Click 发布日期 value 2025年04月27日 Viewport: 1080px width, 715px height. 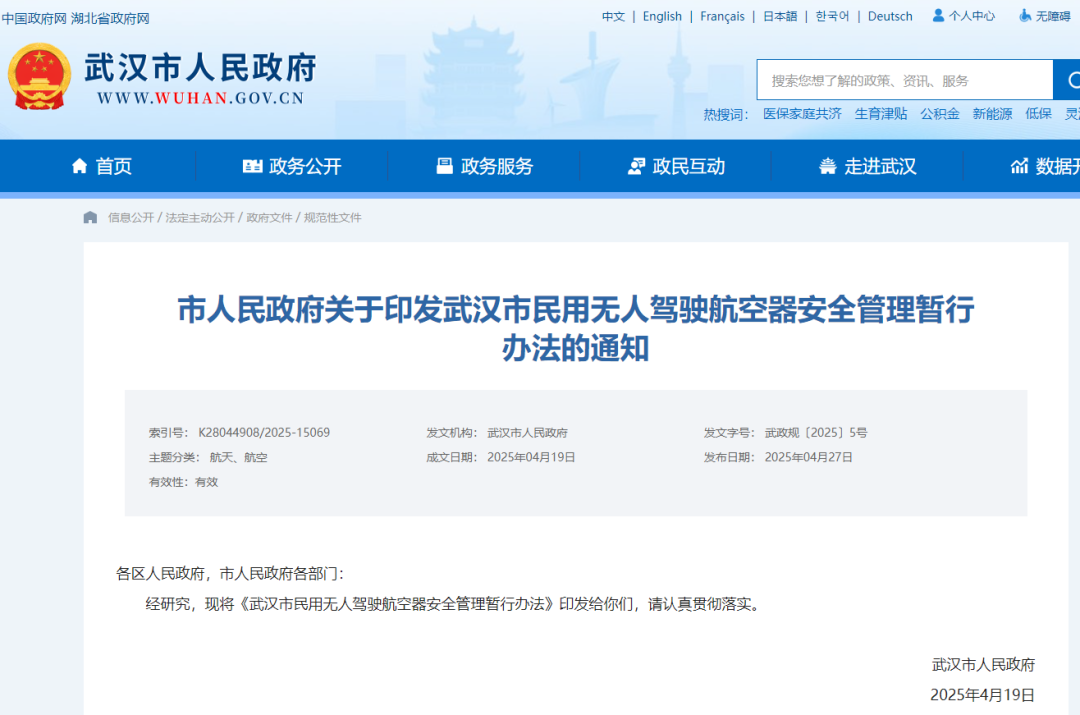[809, 457]
